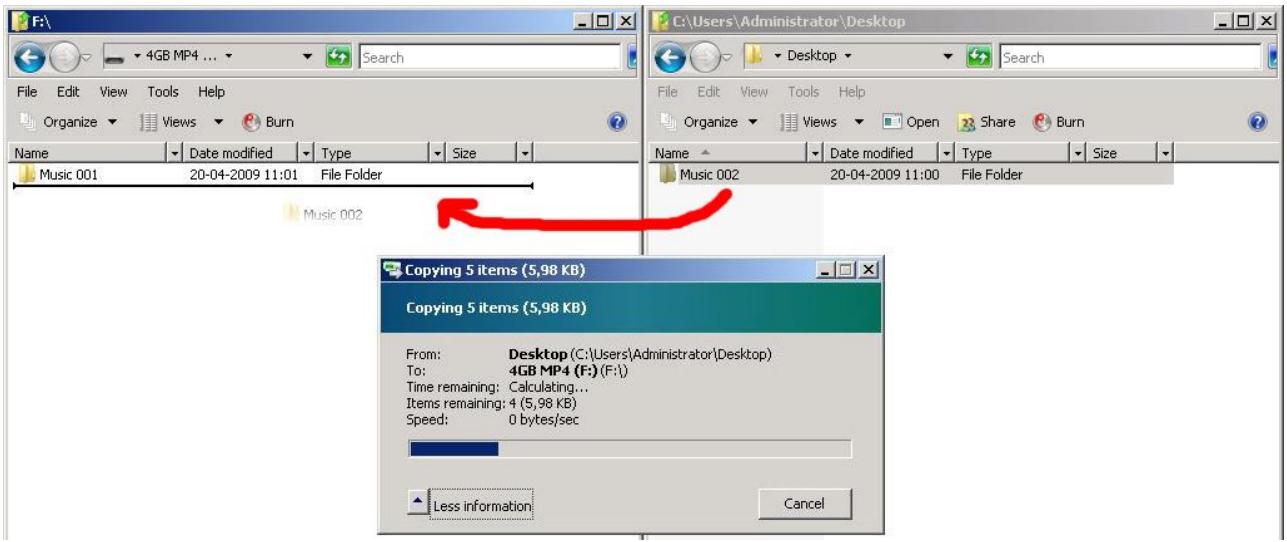Open the Tools menu in F:\ window

click(163, 91)
